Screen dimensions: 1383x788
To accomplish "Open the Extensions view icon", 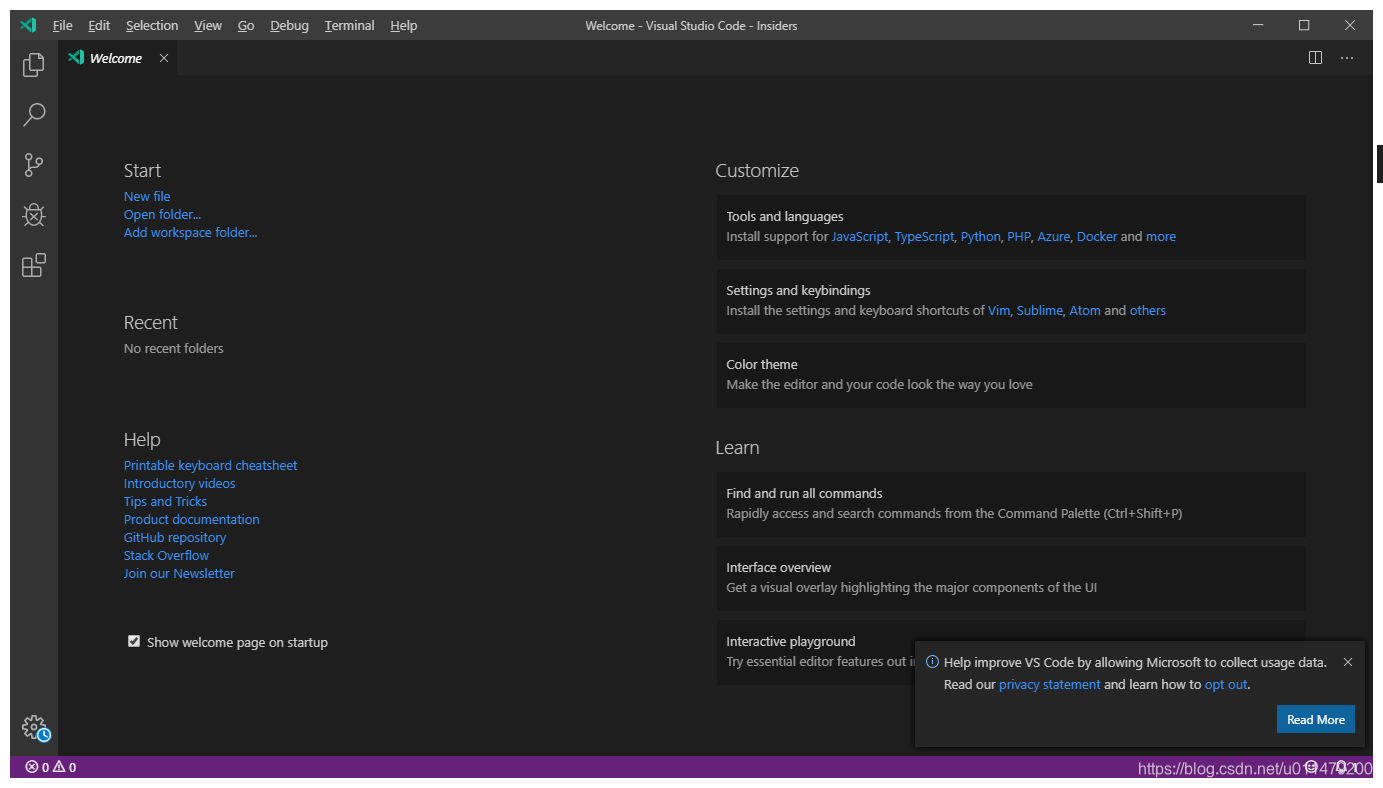I will point(34,265).
